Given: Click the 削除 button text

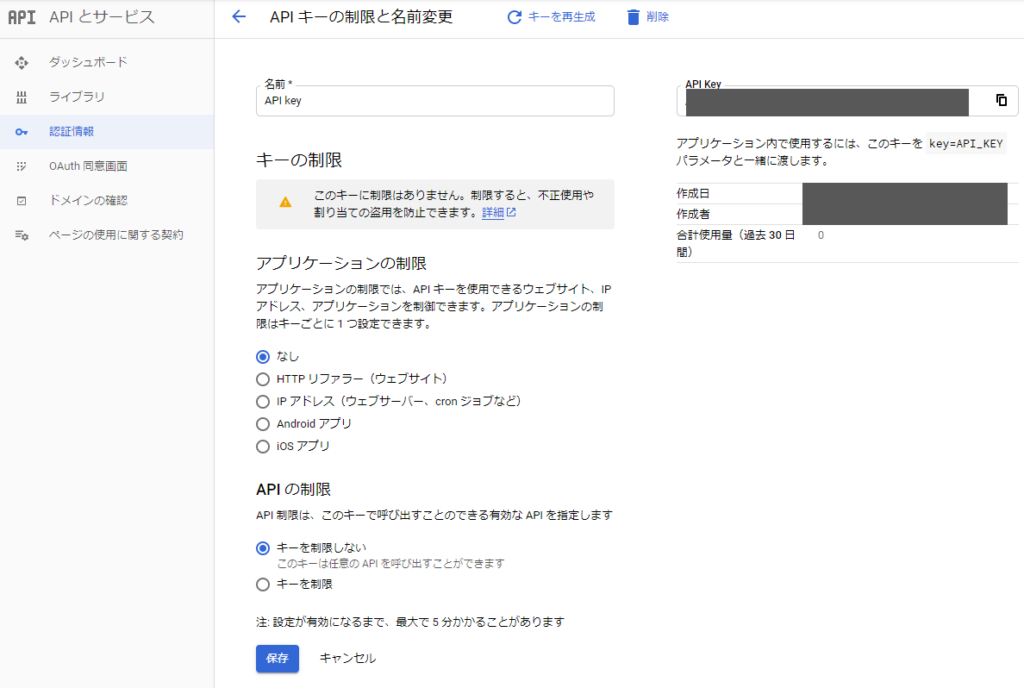Looking at the screenshot, I should 658,17.
